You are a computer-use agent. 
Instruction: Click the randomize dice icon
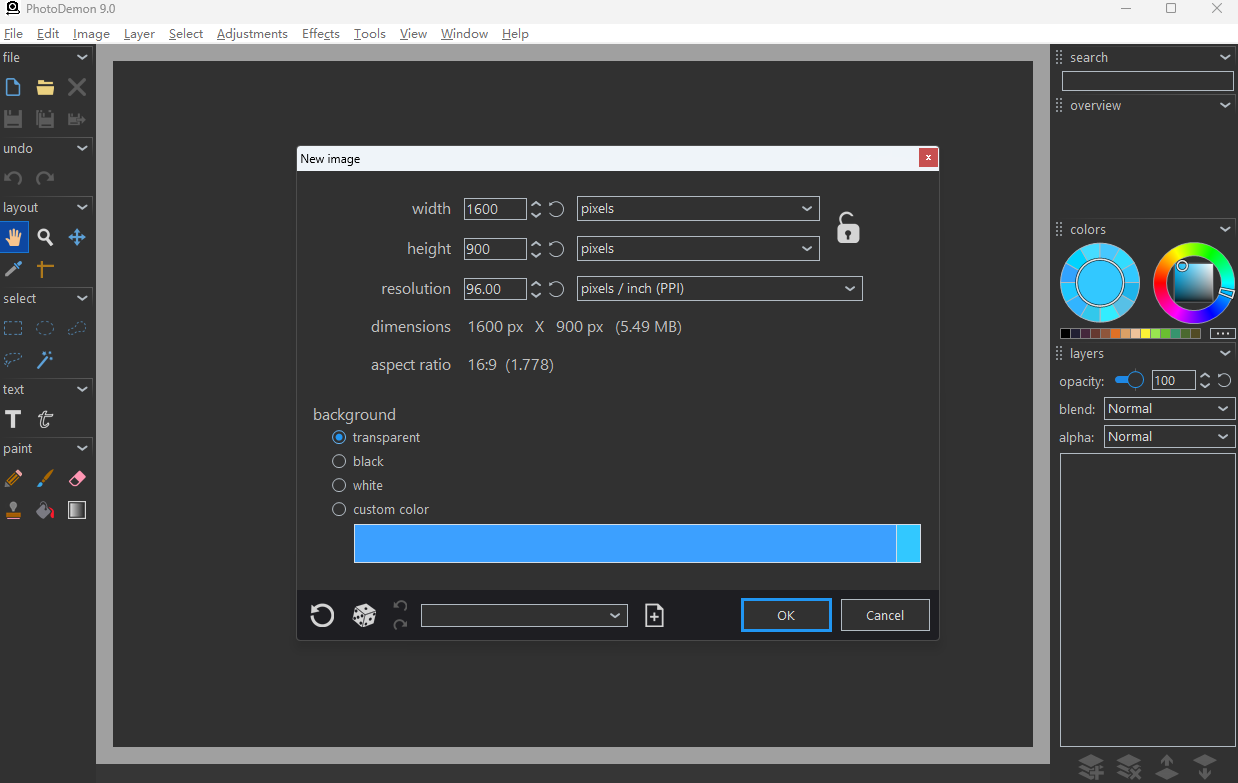pyautogui.click(x=364, y=615)
